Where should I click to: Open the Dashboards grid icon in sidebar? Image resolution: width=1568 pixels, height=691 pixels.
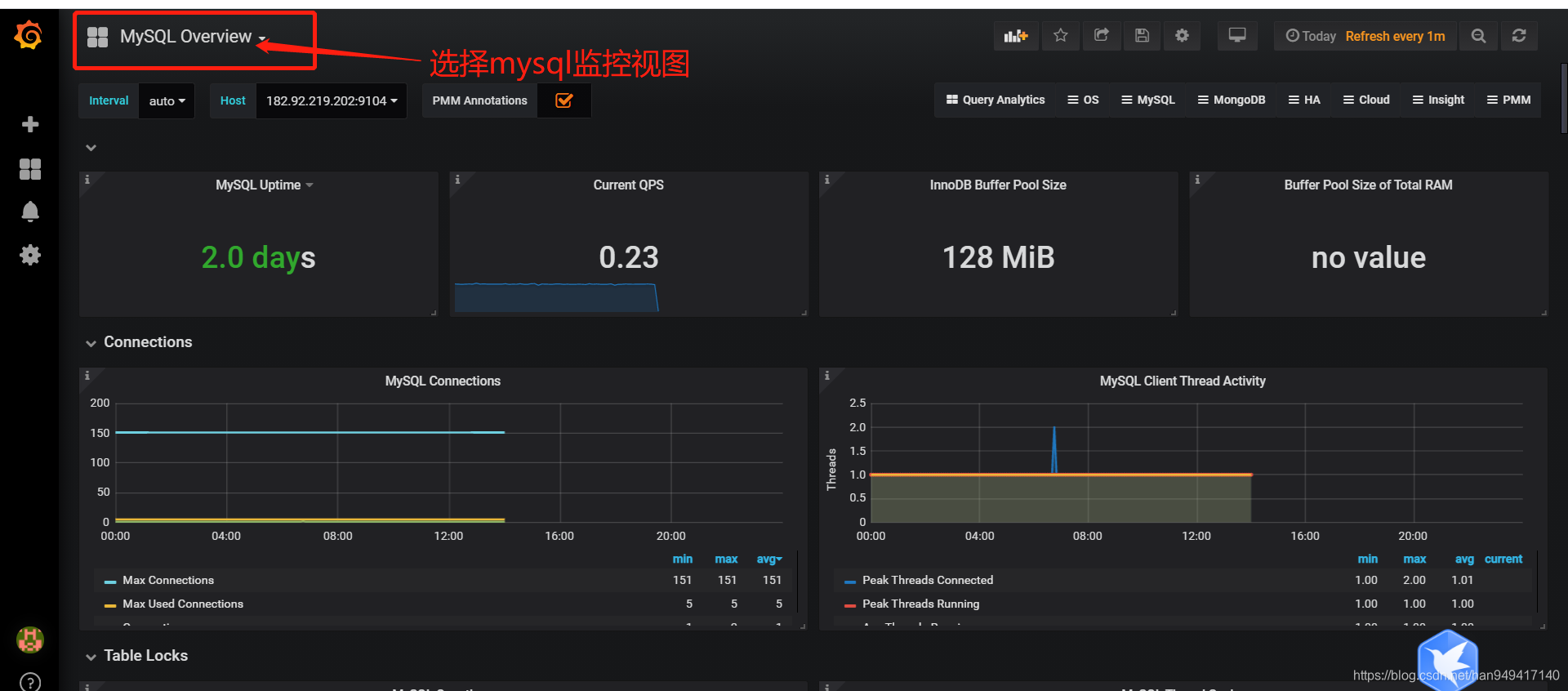tap(30, 169)
